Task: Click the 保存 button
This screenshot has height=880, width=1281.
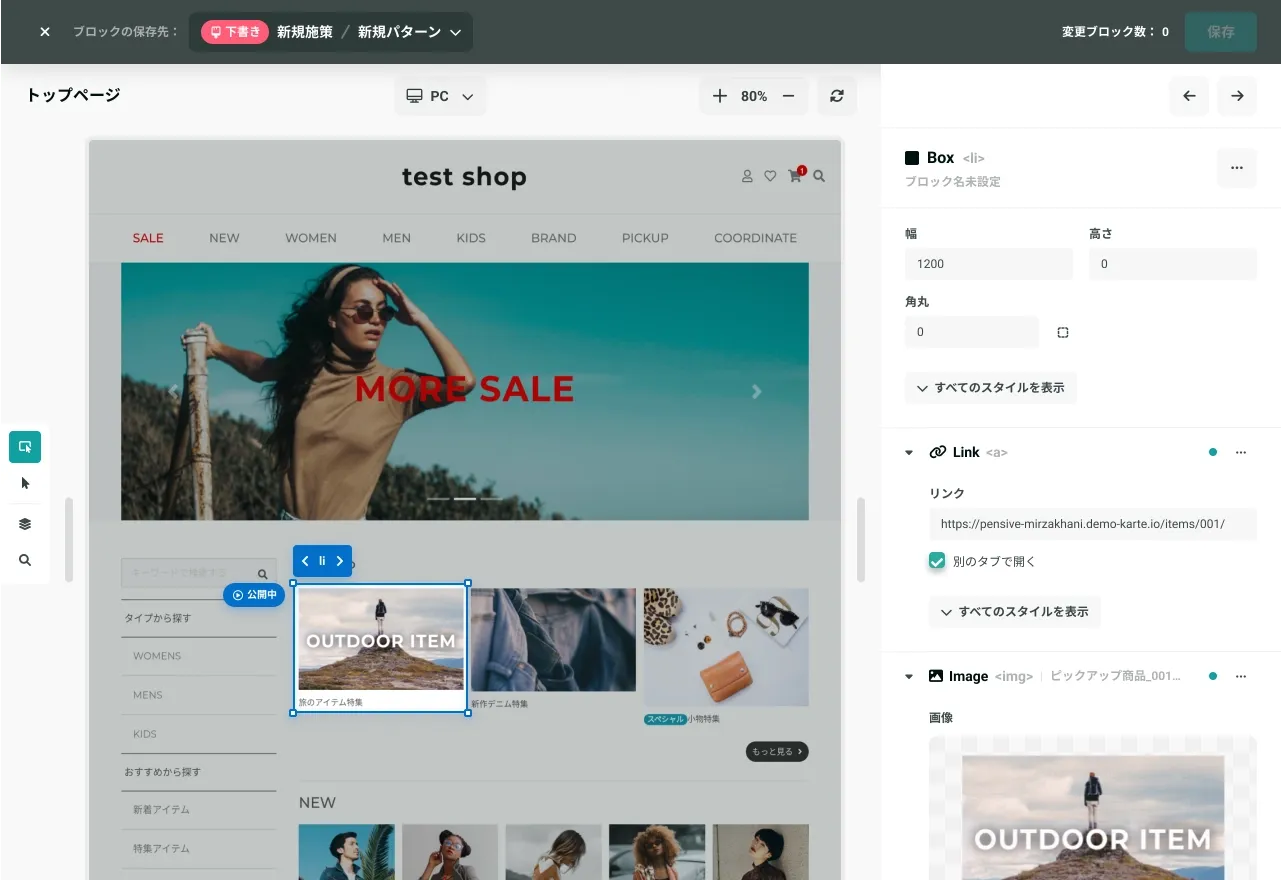Action: point(1221,32)
